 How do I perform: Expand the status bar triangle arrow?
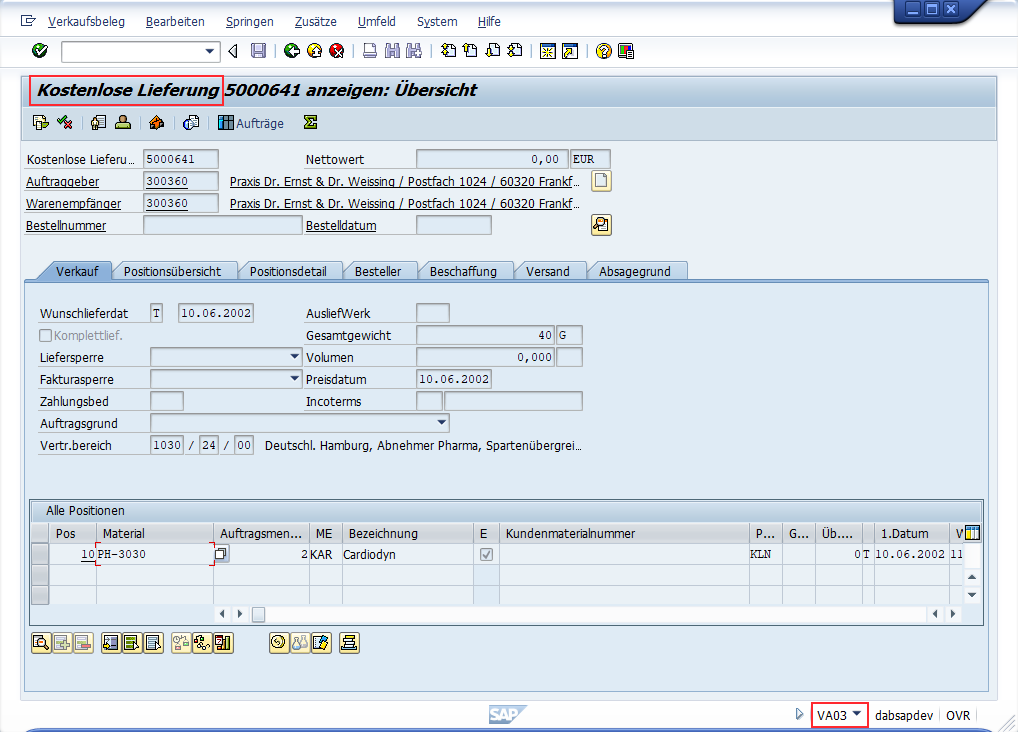pyautogui.click(x=799, y=714)
